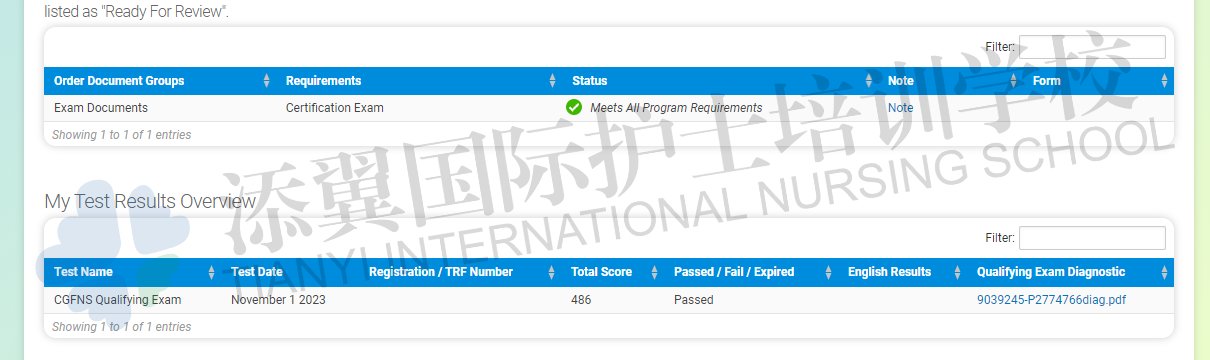The height and width of the screenshot is (360, 1210).
Task: Click the Test Date column header label
Action: tap(257, 272)
